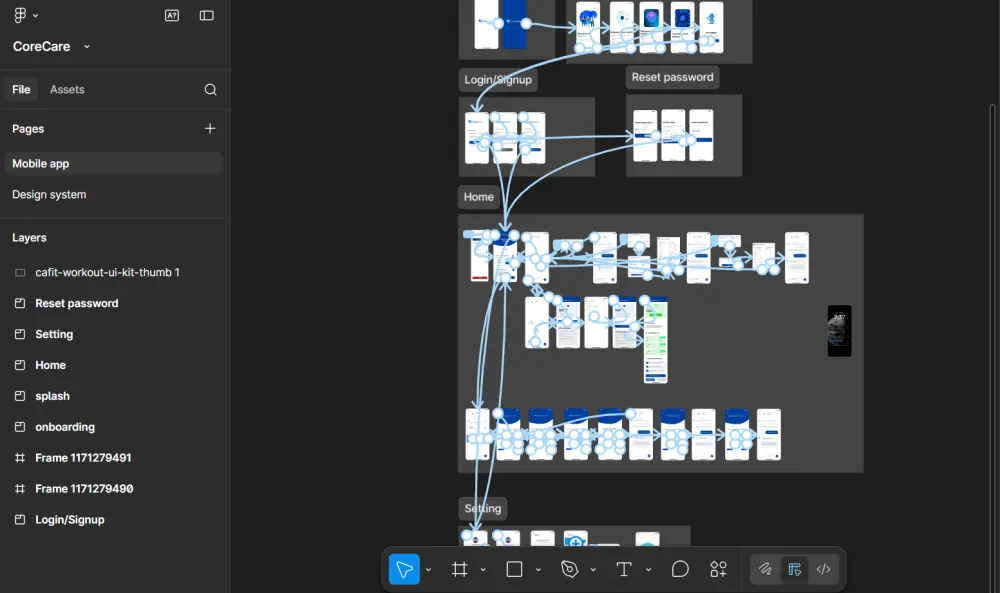Expand the Figma main menu chevron
The image size is (1000, 593).
(x=36, y=15)
